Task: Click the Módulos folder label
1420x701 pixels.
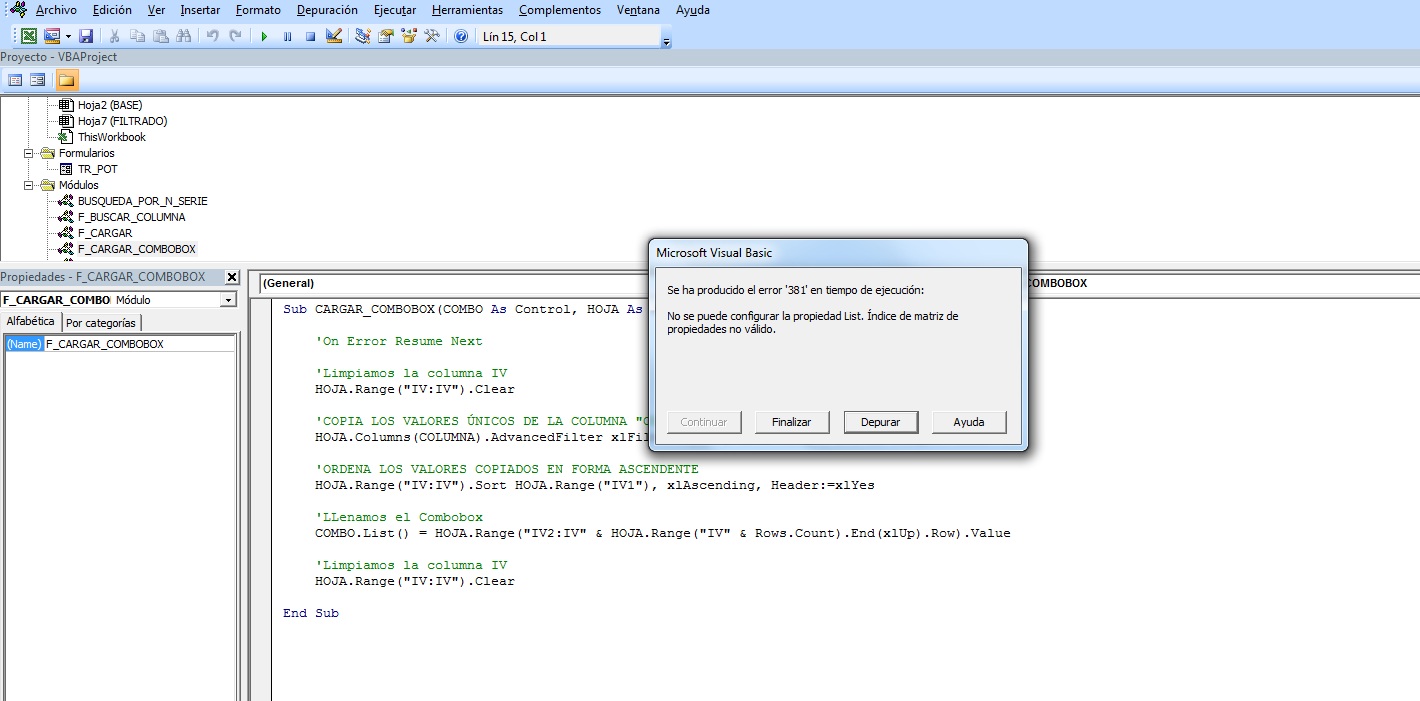Action: tap(79, 185)
